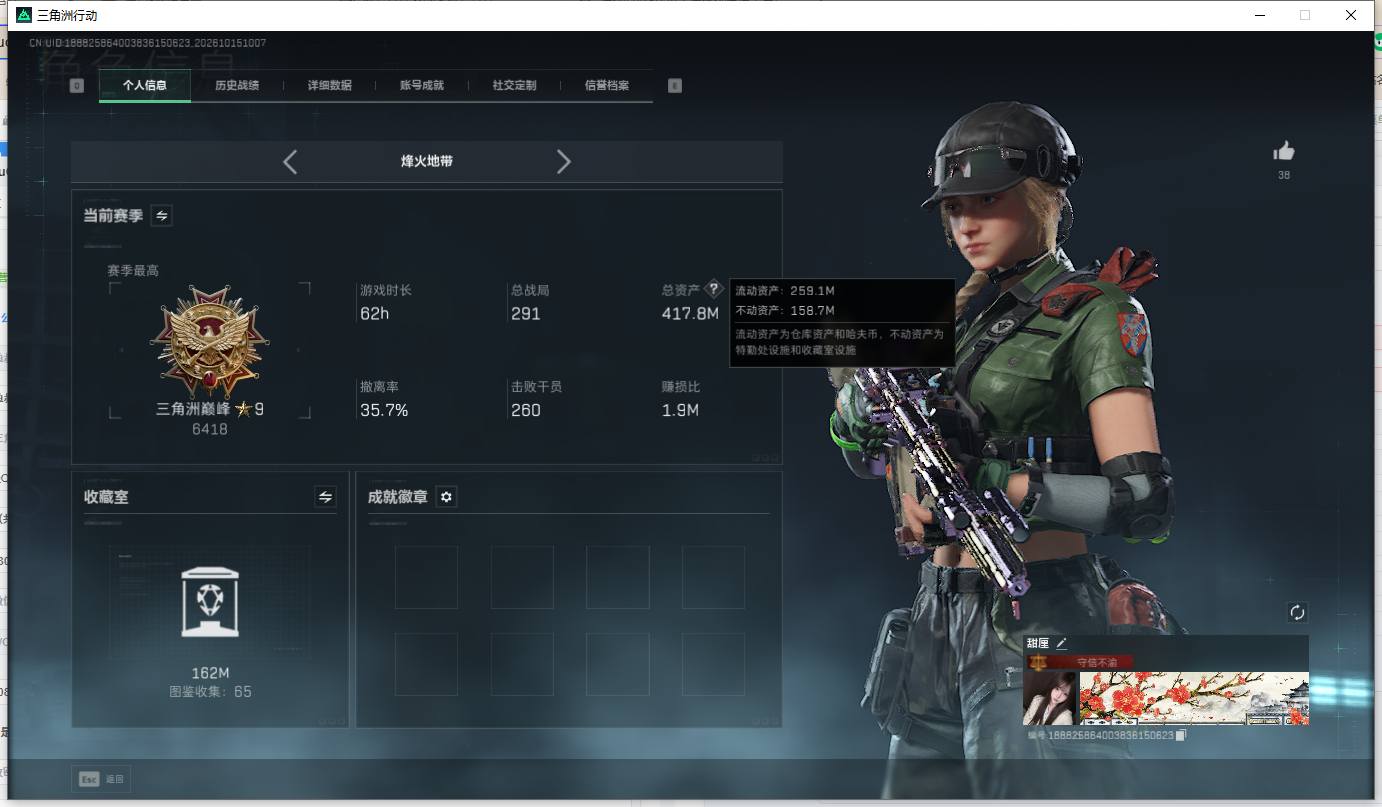Click the 总资产 value 417.8M
Viewport: 1382px width, 807px height.
pyautogui.click(x=690, y=314)
